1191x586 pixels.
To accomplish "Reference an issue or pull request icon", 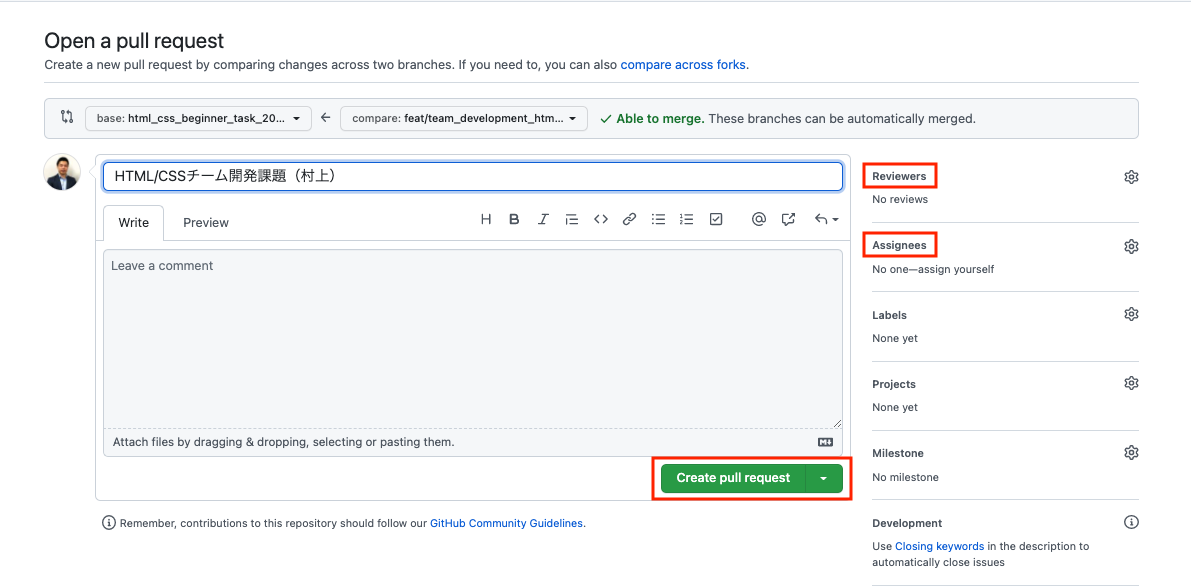I will click(788, 220).
